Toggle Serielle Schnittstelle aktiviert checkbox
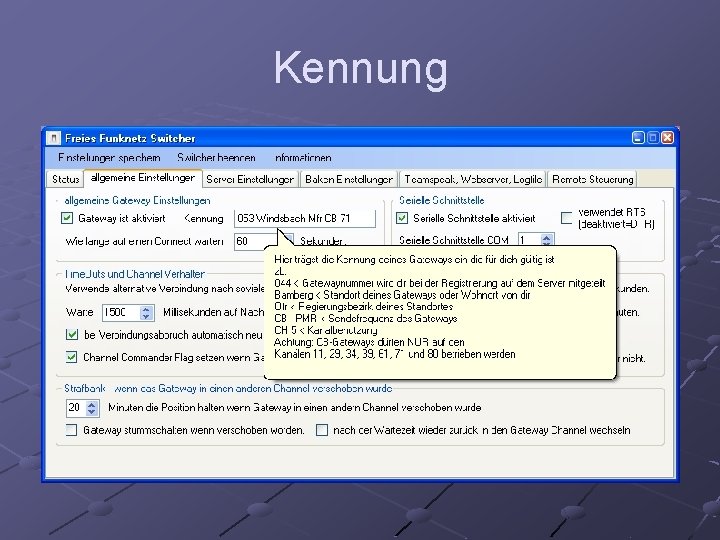This screenshot has height=540, width=720. click(402, 218)
